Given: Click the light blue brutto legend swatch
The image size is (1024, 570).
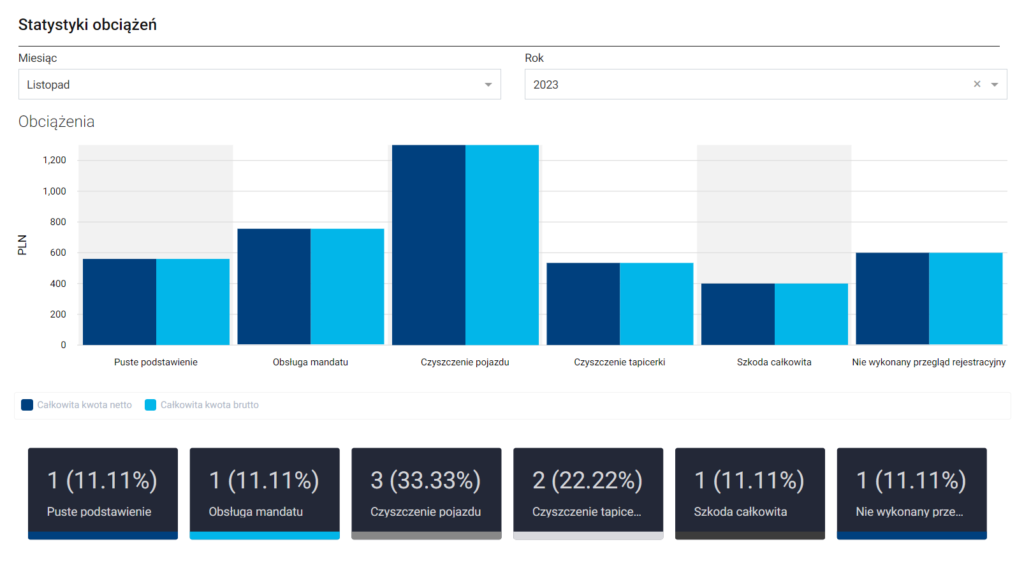Looking at the screenshot, I should pyautogui.click(x=152, y=405).
